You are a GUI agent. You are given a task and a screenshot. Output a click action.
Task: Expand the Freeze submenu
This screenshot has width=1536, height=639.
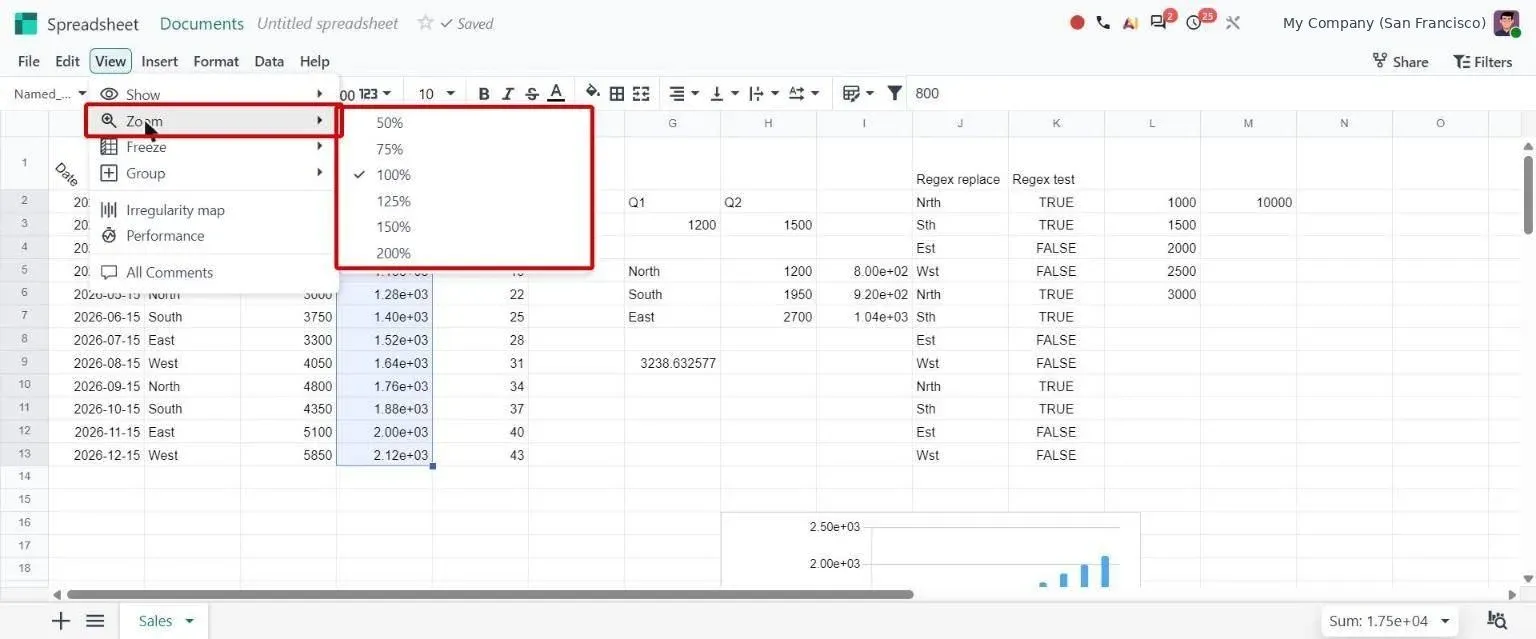(214, 147)
